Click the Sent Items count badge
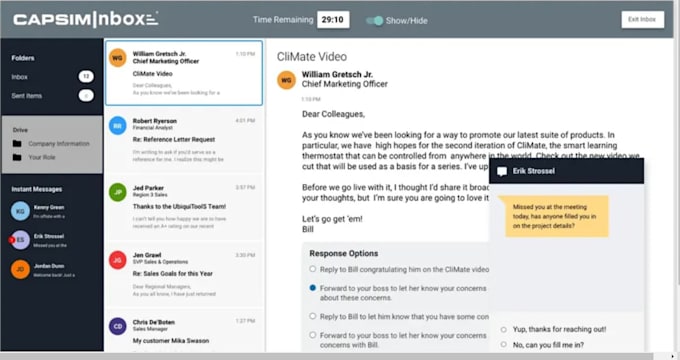Screen dimensions: 680x360 pos(86,95)
